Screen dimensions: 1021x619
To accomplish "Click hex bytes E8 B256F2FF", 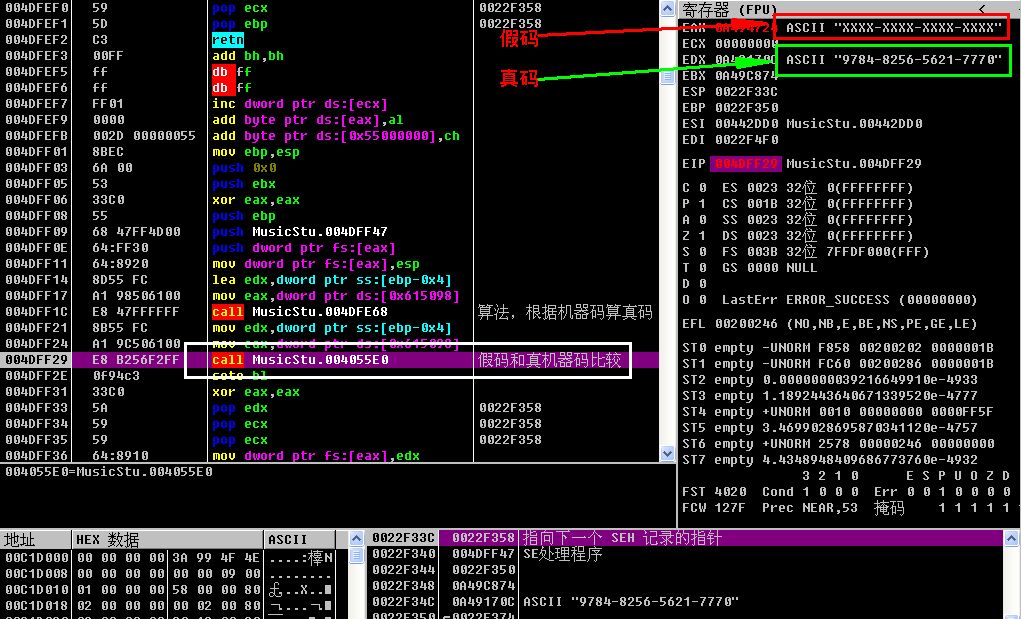I will 135,360.
